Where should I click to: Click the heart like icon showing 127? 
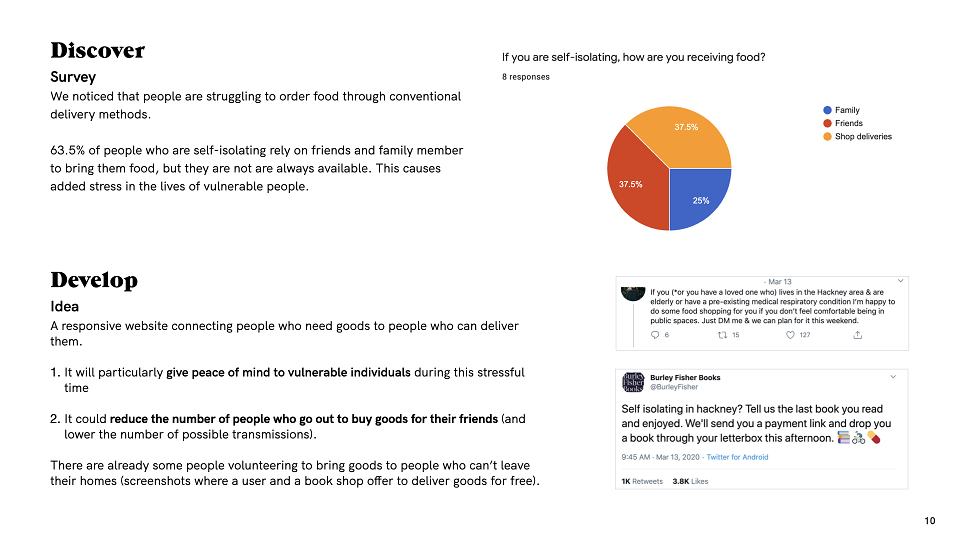pos(790,335)
